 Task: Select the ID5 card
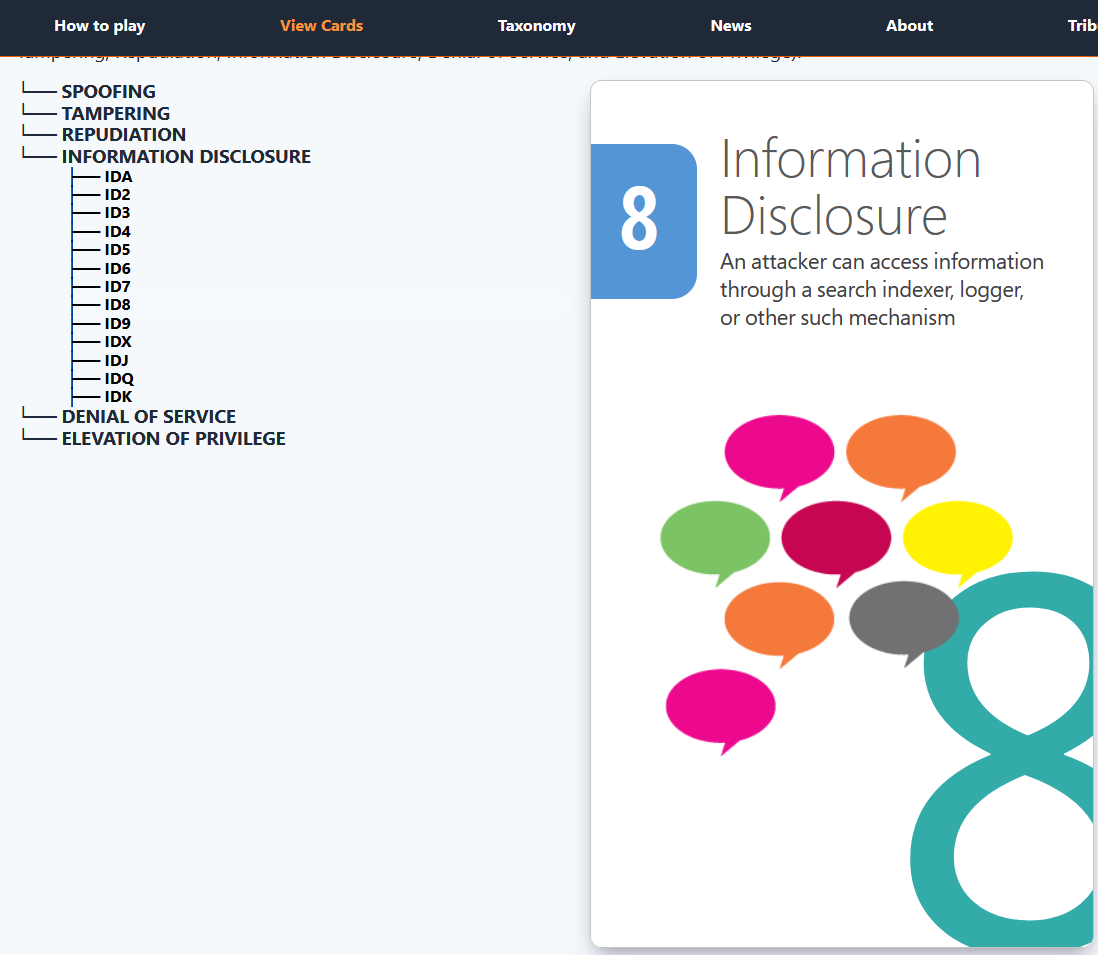[x=117, y=250]
